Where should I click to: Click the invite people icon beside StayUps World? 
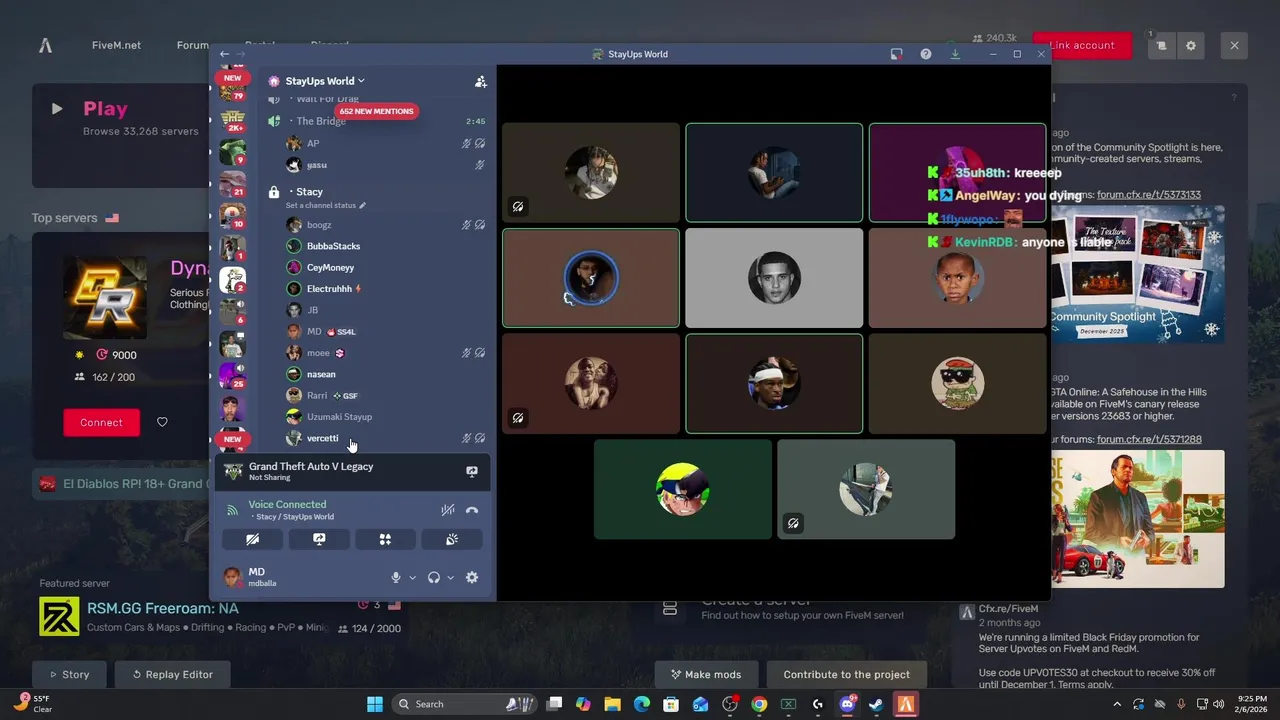pyautogui.click(x=481, y=81)
